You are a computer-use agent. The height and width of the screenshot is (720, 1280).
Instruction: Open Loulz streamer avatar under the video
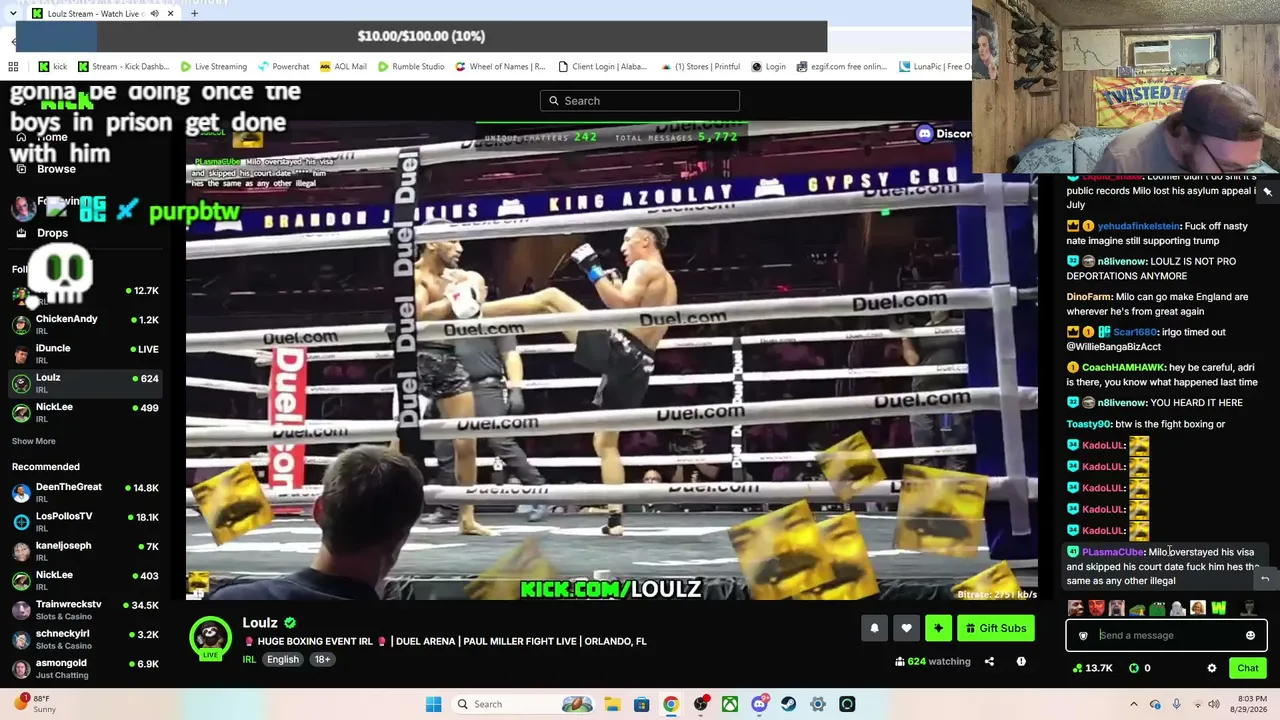point(211,639)
